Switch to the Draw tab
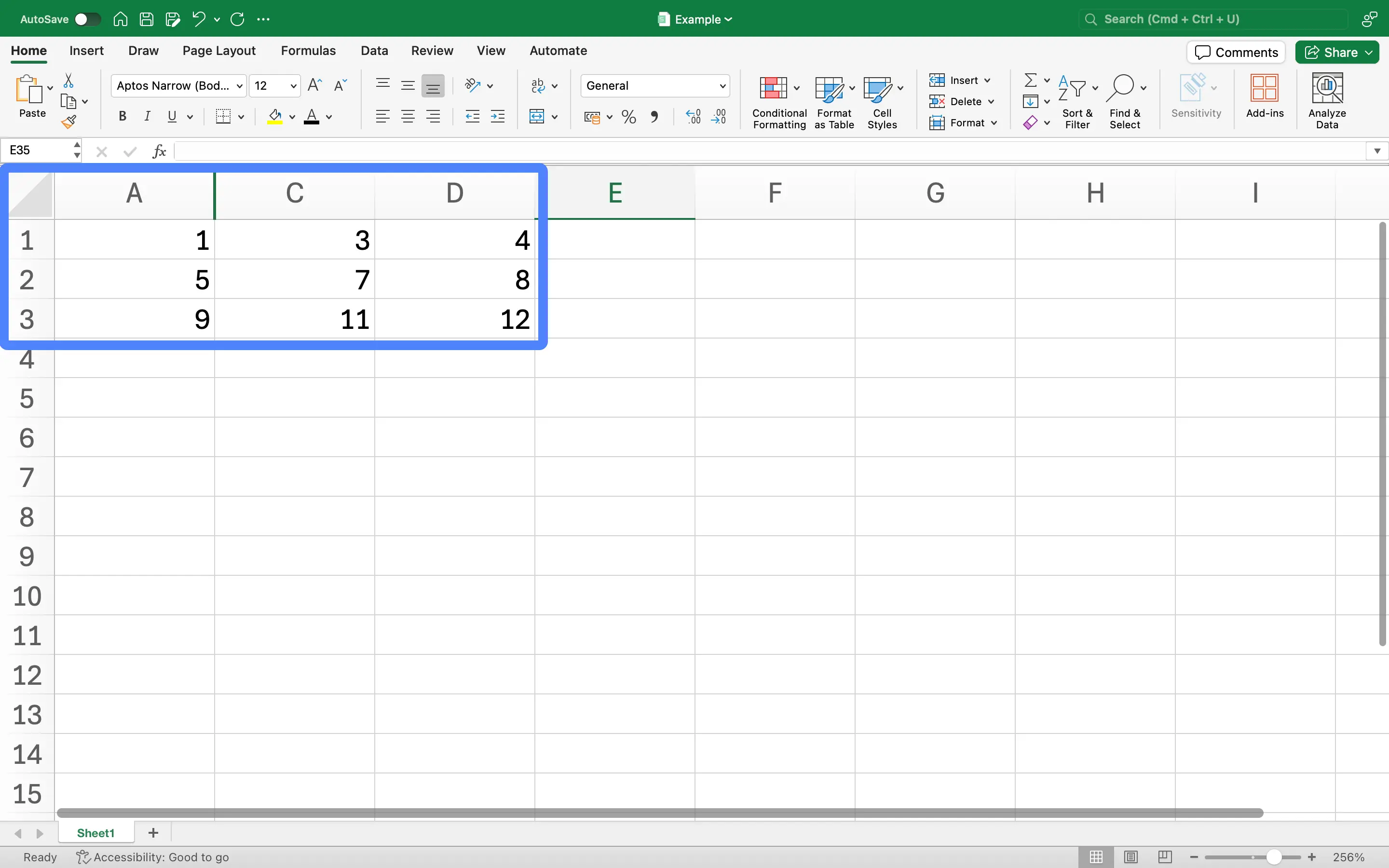This screenshot has height=868, width=1389. pos(143,51)
